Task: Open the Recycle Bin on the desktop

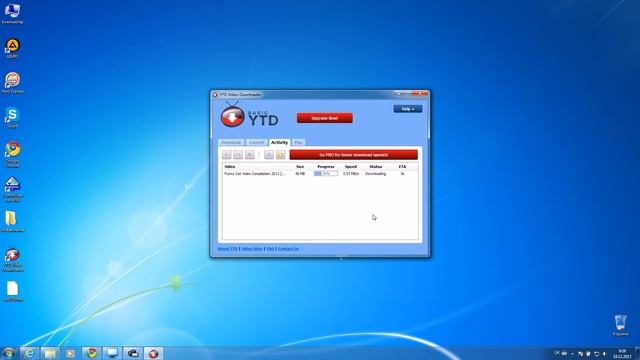Action: [620, 325]
